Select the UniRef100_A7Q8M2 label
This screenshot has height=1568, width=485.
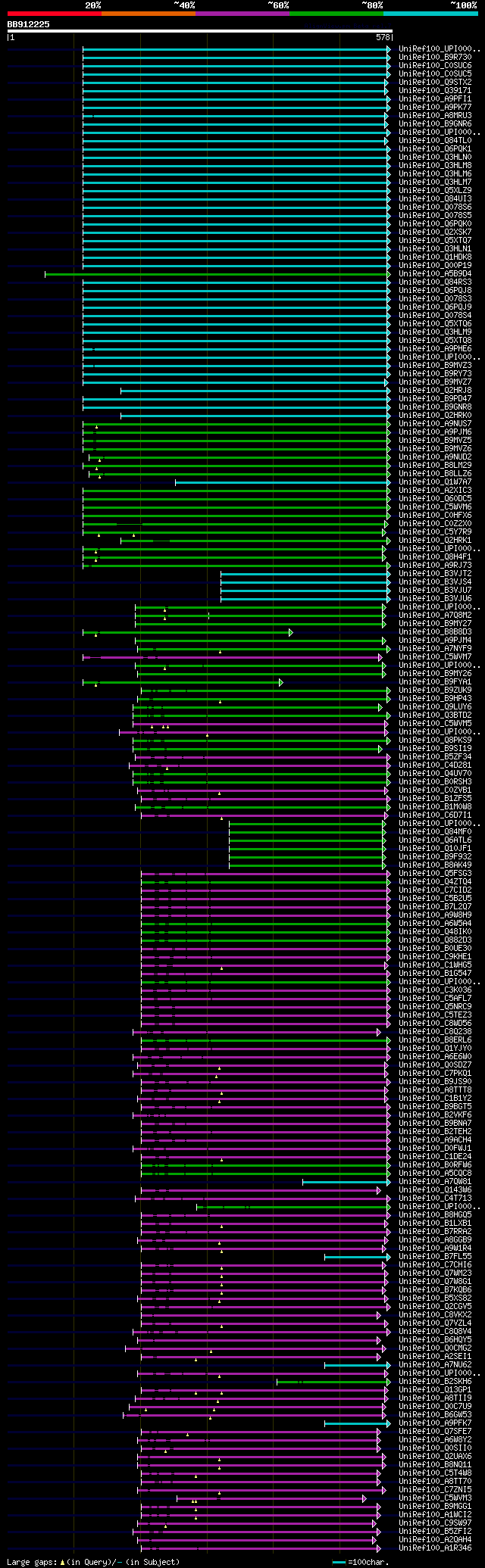click(x=435, y=615)
